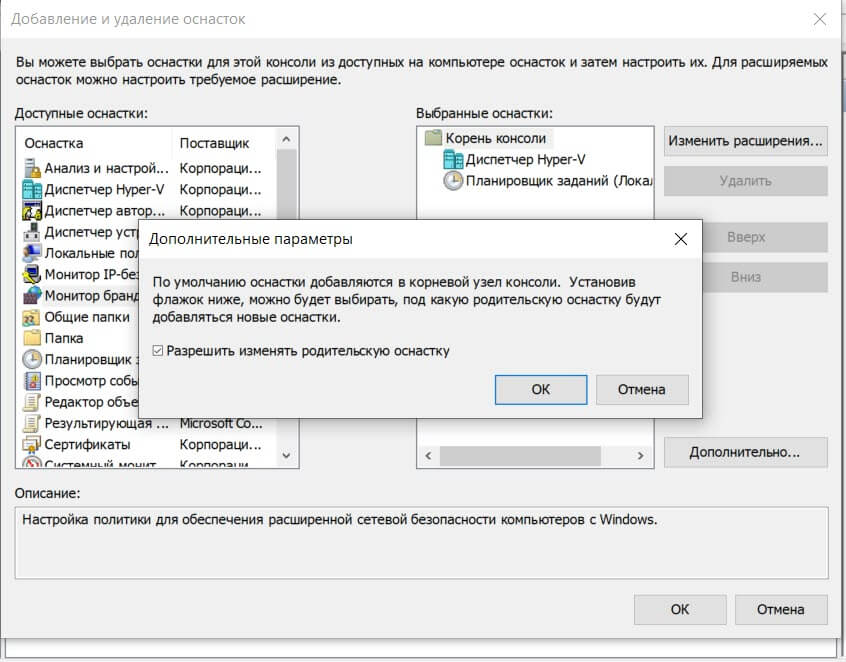Uncheck Разрешить изменять родительскую оснастку

(x=158, y=351)
